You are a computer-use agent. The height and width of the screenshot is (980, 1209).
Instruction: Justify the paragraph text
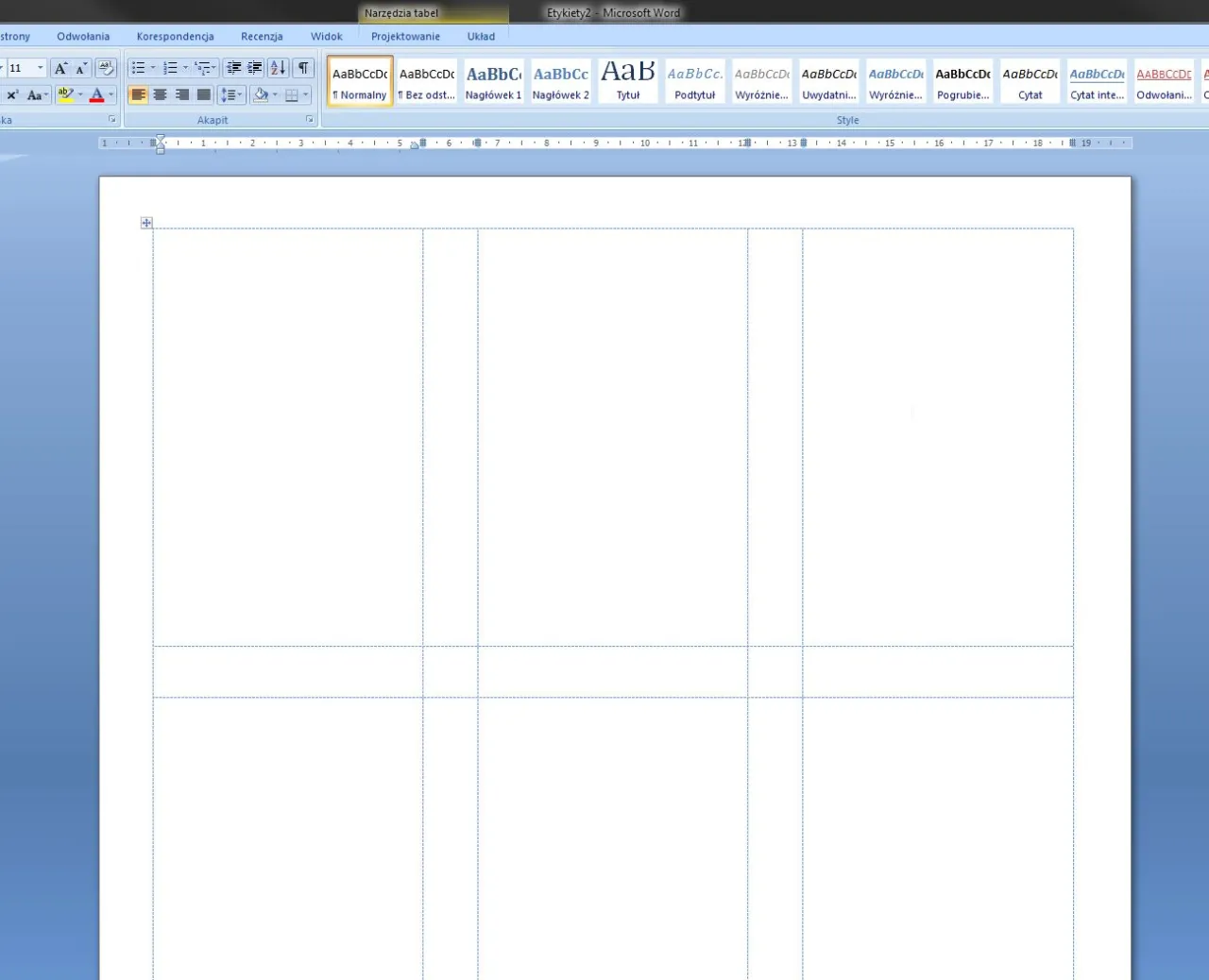coord(203,95)
